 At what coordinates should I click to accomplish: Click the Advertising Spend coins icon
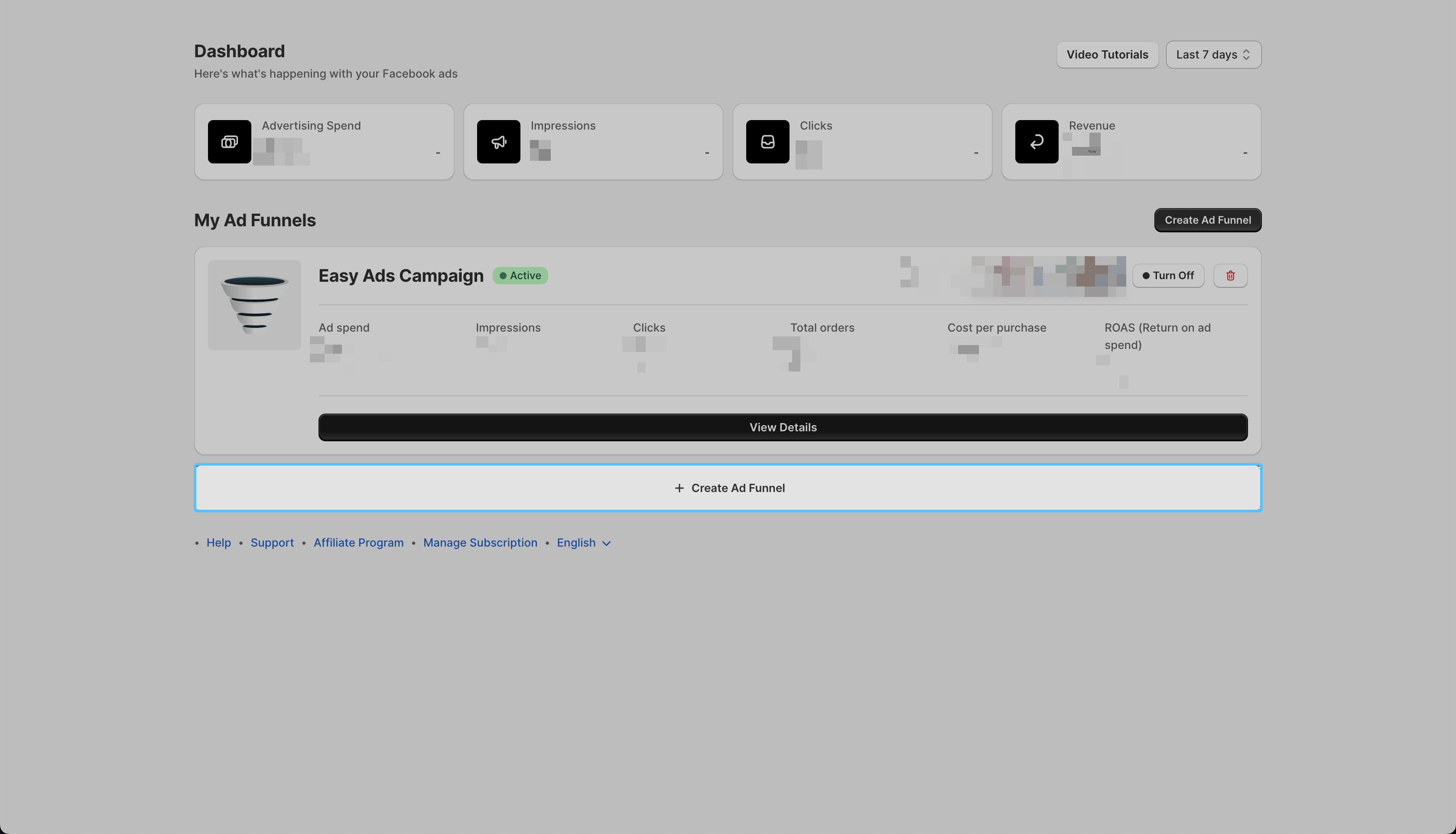(229, 141)
